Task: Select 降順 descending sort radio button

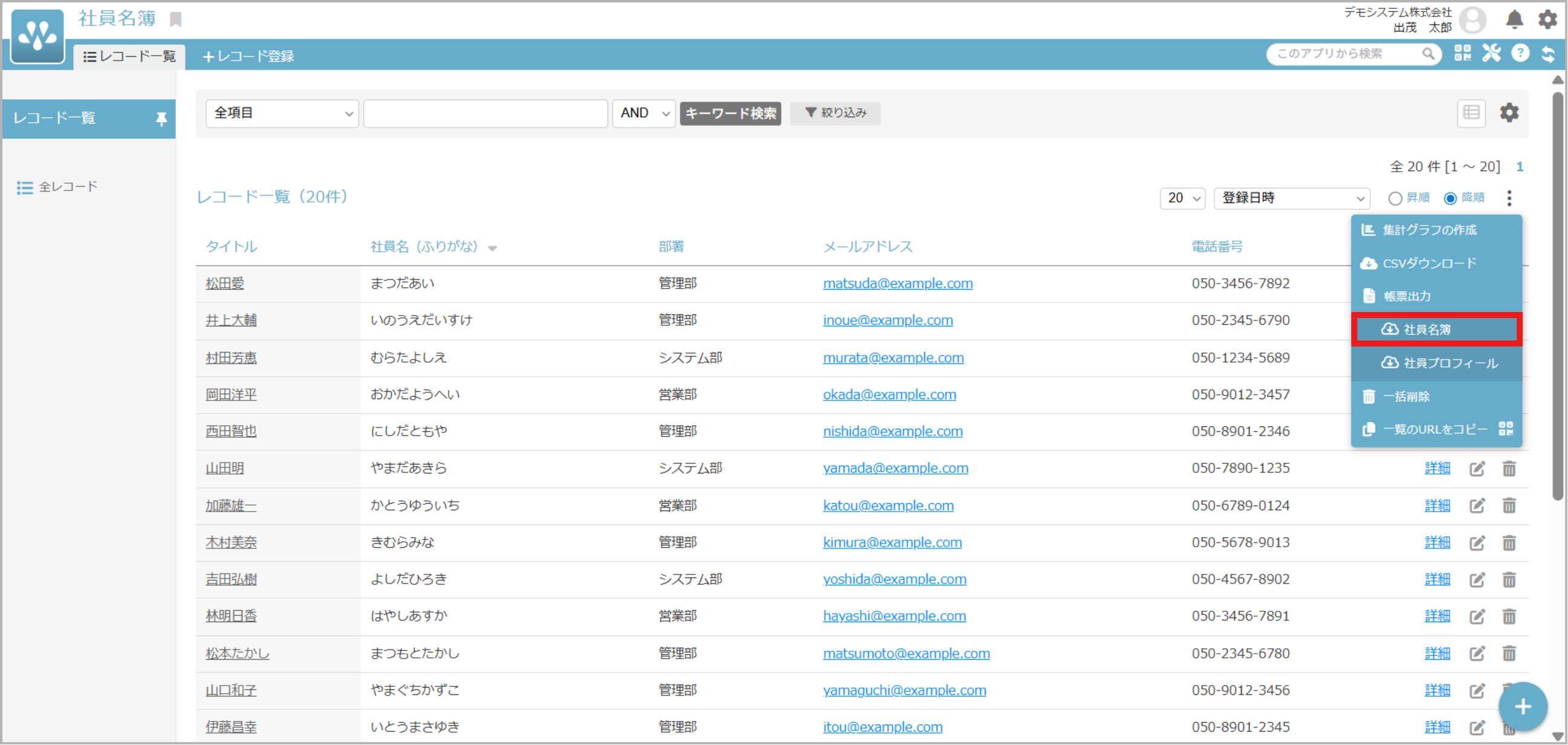Action: point(1451,198)
